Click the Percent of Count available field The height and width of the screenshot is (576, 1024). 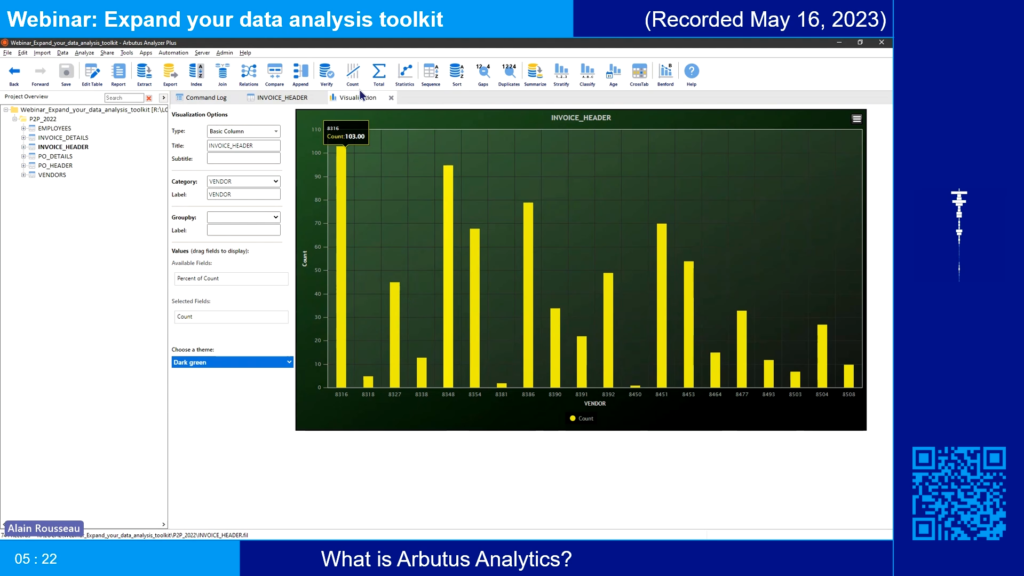(231, 279)
